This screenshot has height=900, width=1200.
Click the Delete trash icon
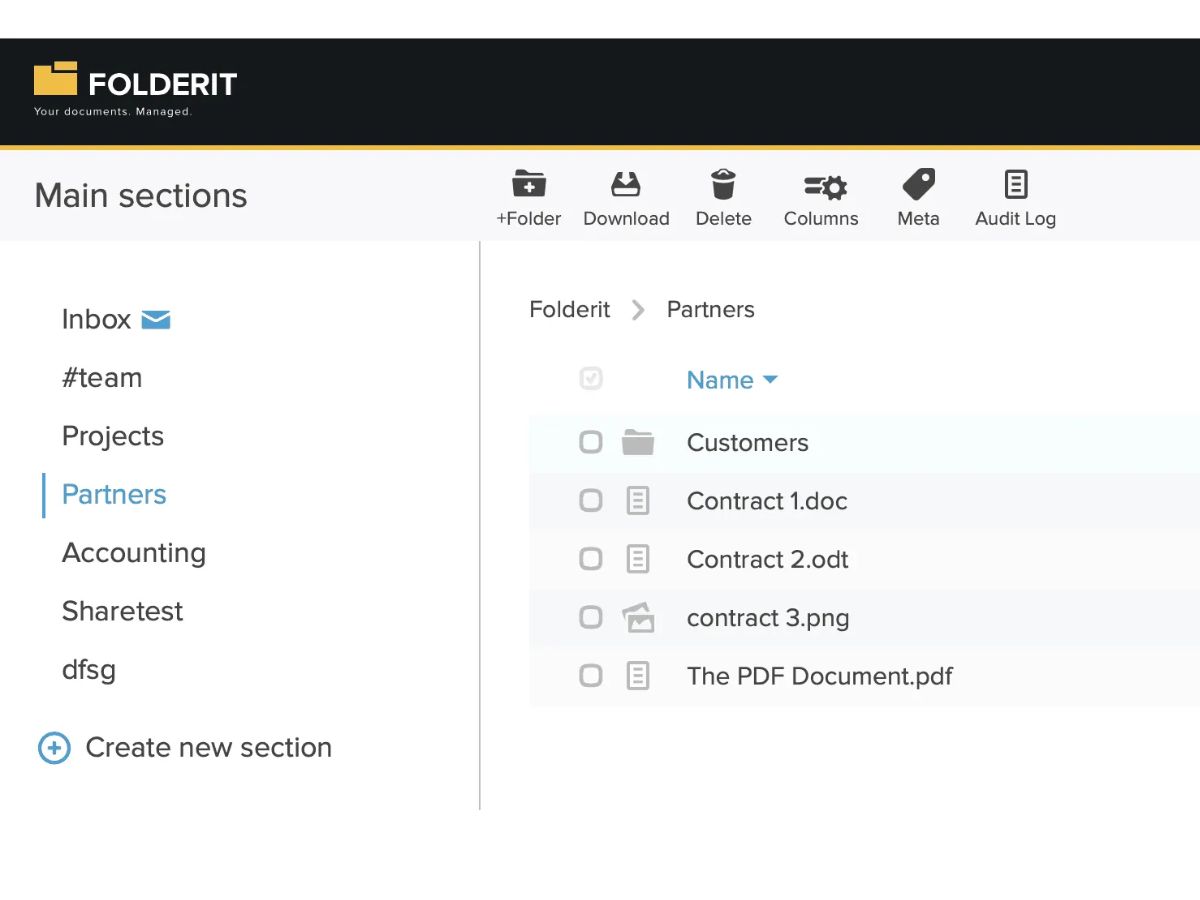pyautogui.click(x=723, y=185)
